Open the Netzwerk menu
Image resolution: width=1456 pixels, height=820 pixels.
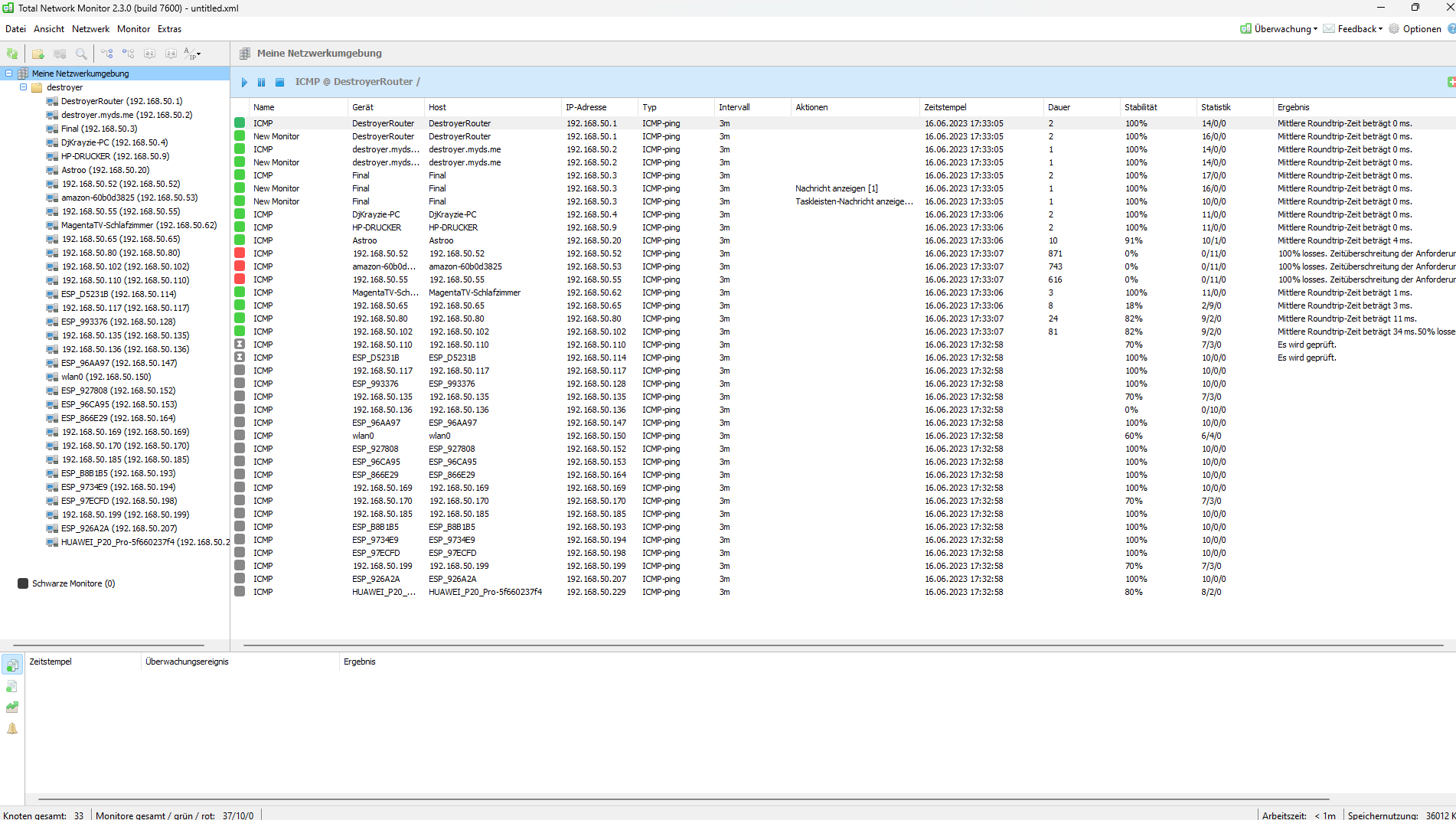point(90,29)
